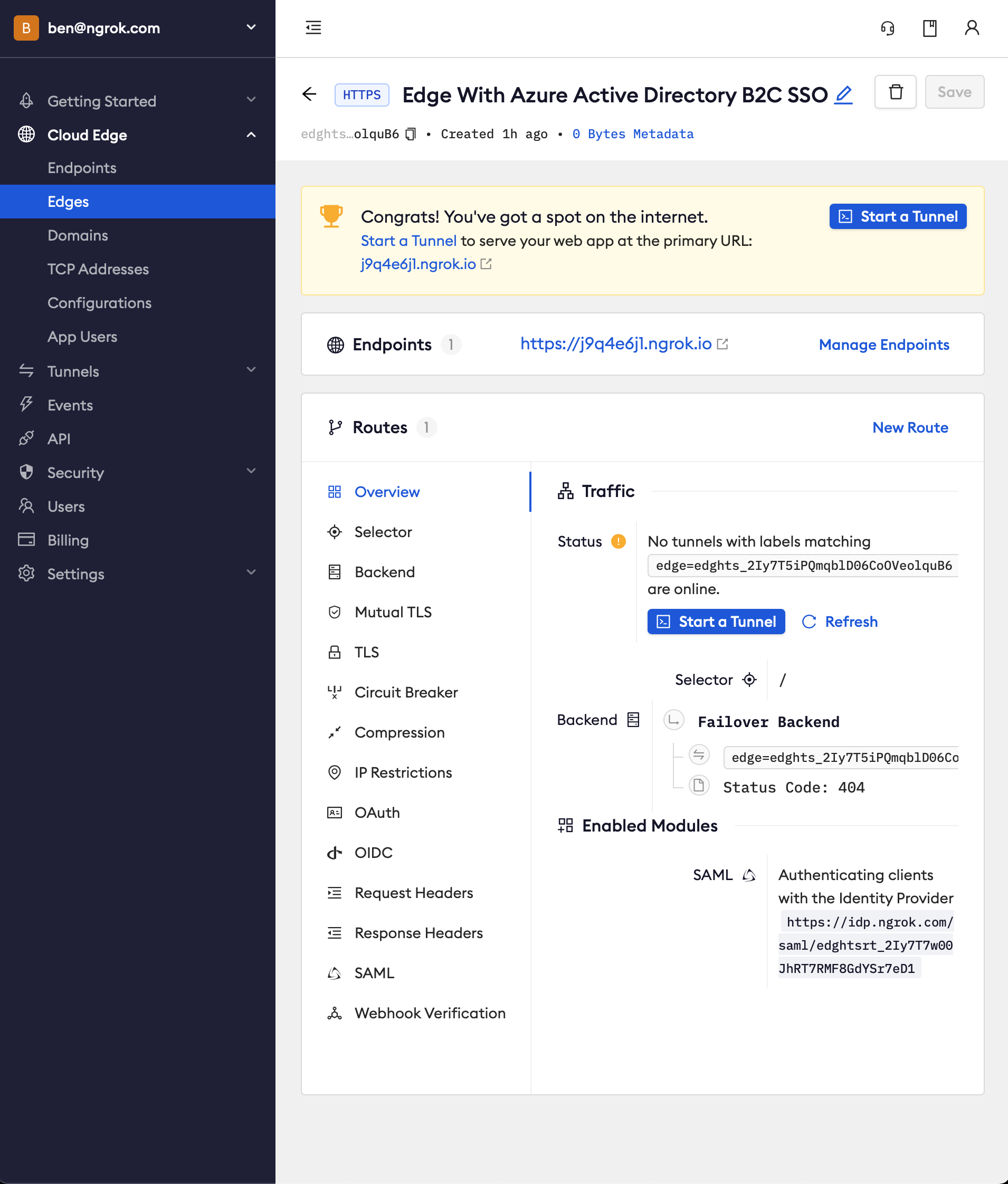The width and height of the screenshot is (1008, 1184).
Task: Expand the ben@ngrok.com account dropdown
Action: (x=251, y=27)
